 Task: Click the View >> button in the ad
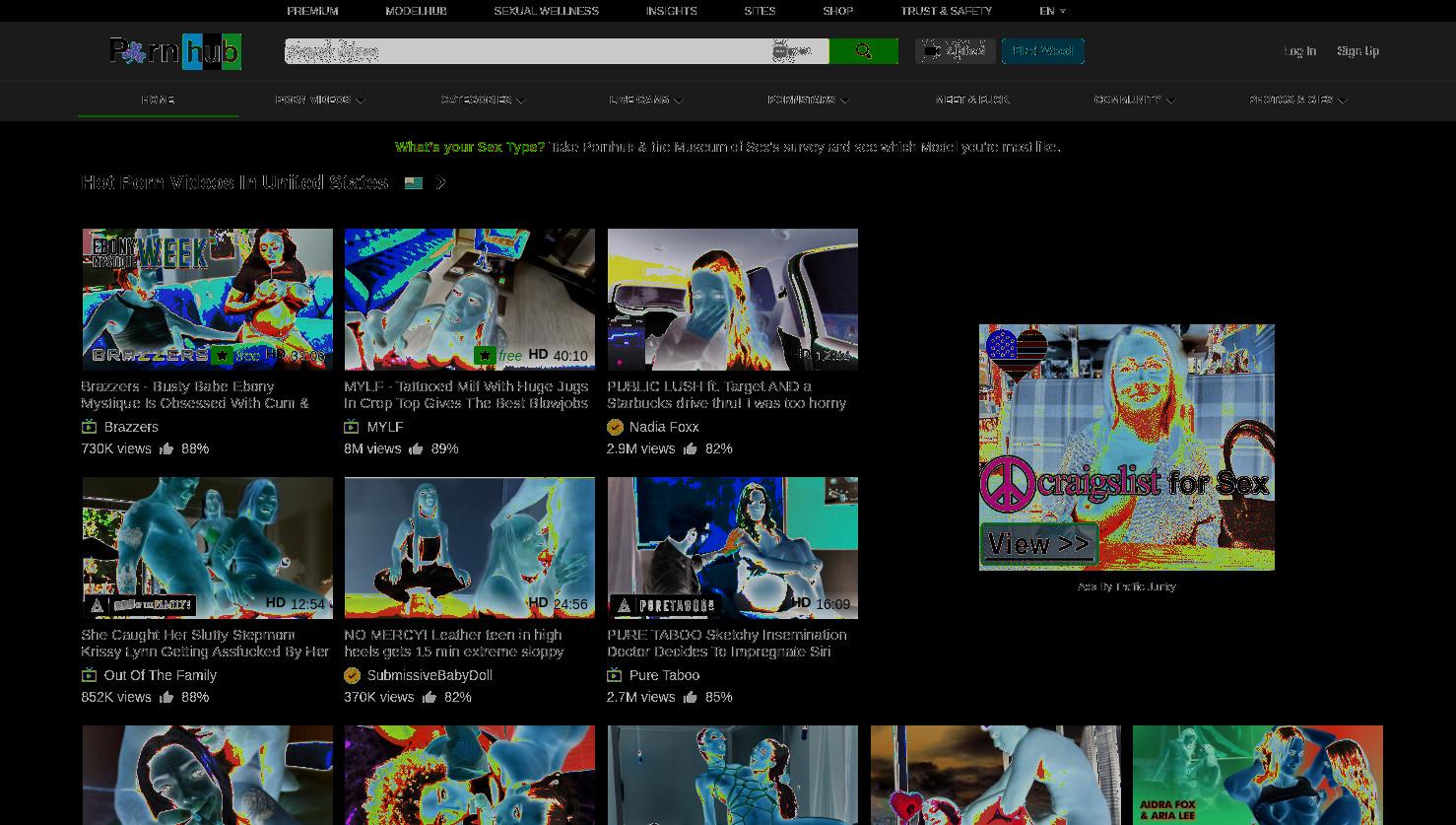pyautogui.click(x=1039, y=544)
